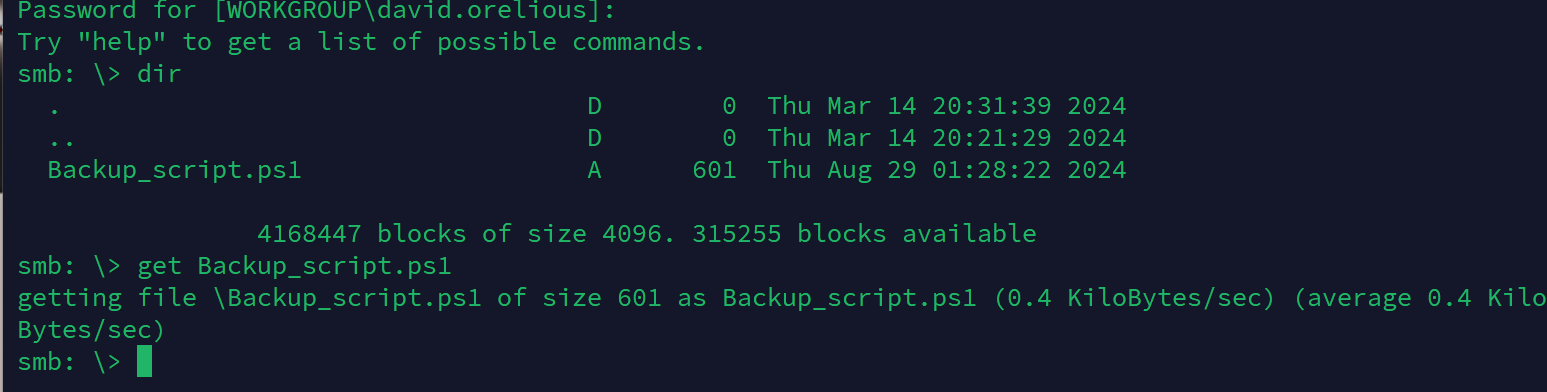This screenshot has width=1547, height=392.
Task: Click the green terminal cursor block
Action: click(x=144, y=361)
